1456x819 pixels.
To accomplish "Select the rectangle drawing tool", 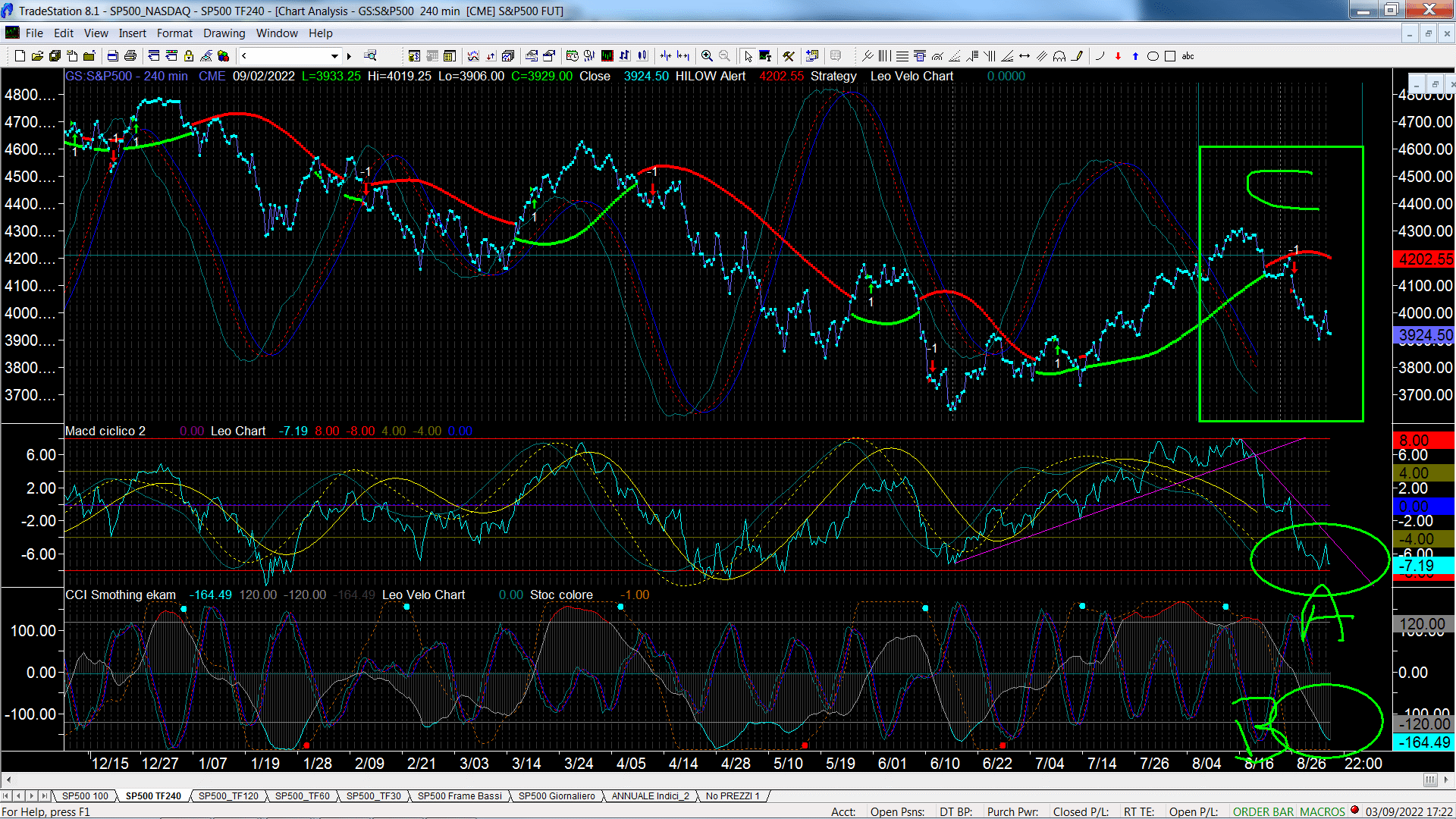I will pyautogui.click(x=1170, y=56).
